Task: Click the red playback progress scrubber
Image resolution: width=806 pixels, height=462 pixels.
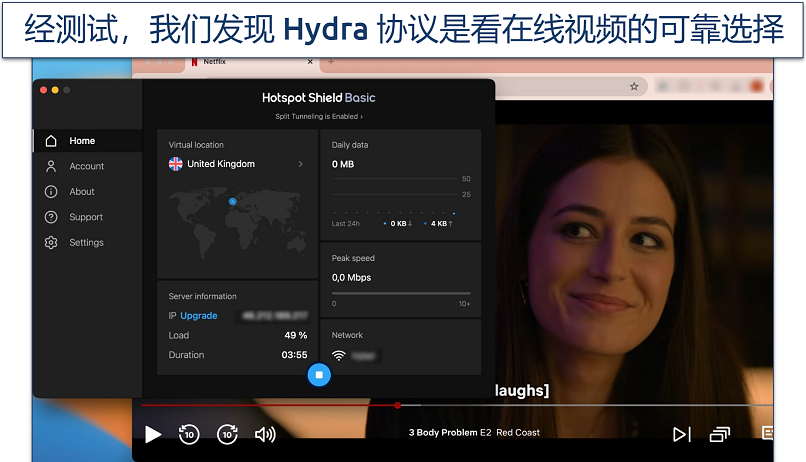Action: coord(397,405)
